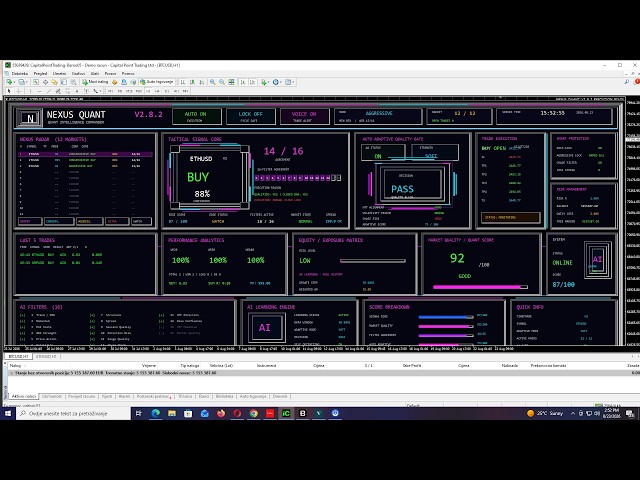The height and width of the screenshot is (480, 640).
Task: Click the new chart toolbar icon
Action: coord(9,82)
